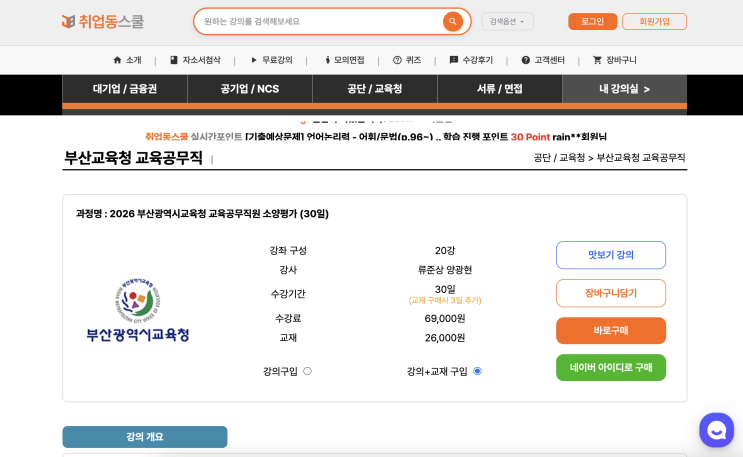Click the 부산교육청 교육공무직 breadcrumb link

641,158
